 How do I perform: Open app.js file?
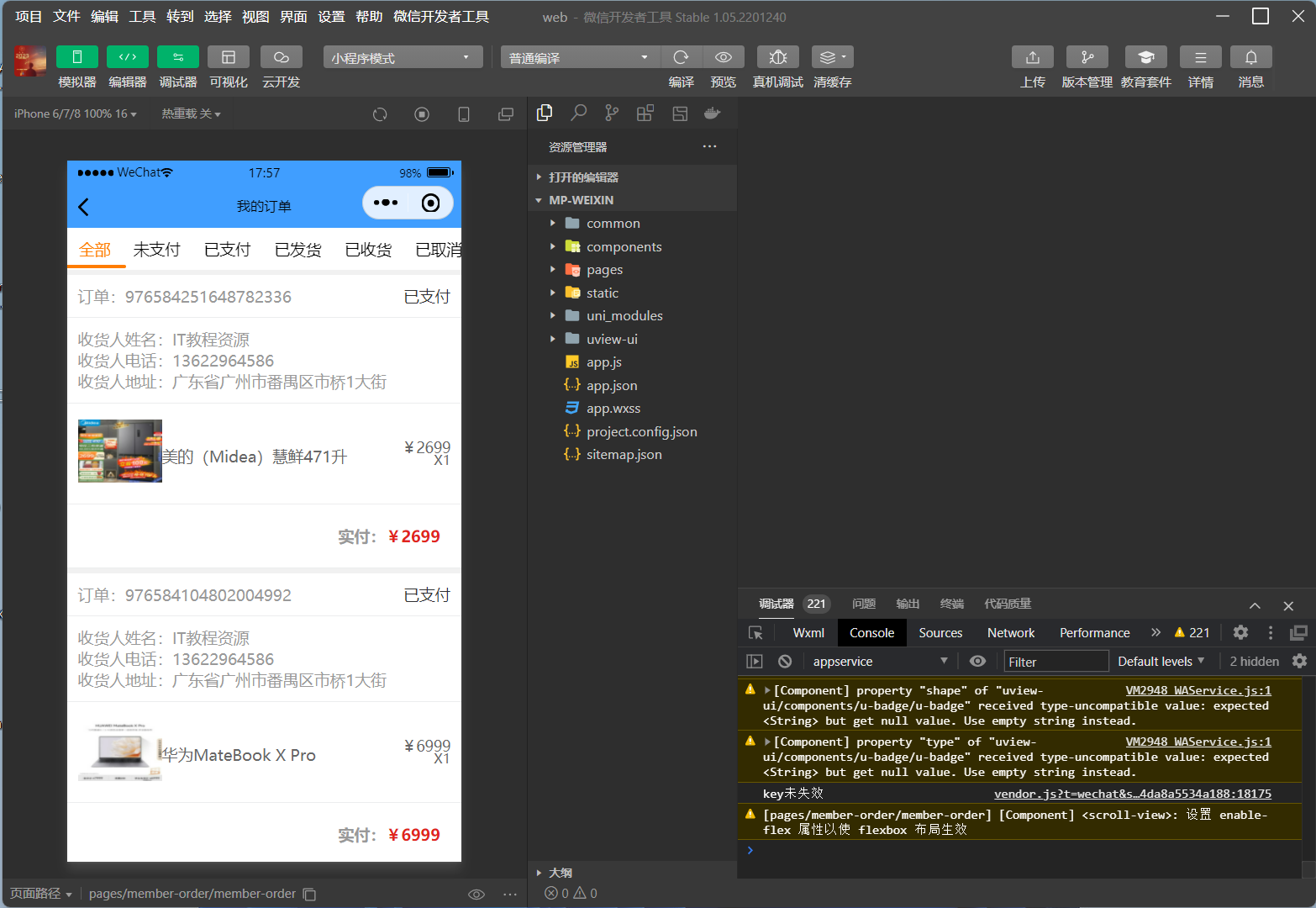point(634,362)
